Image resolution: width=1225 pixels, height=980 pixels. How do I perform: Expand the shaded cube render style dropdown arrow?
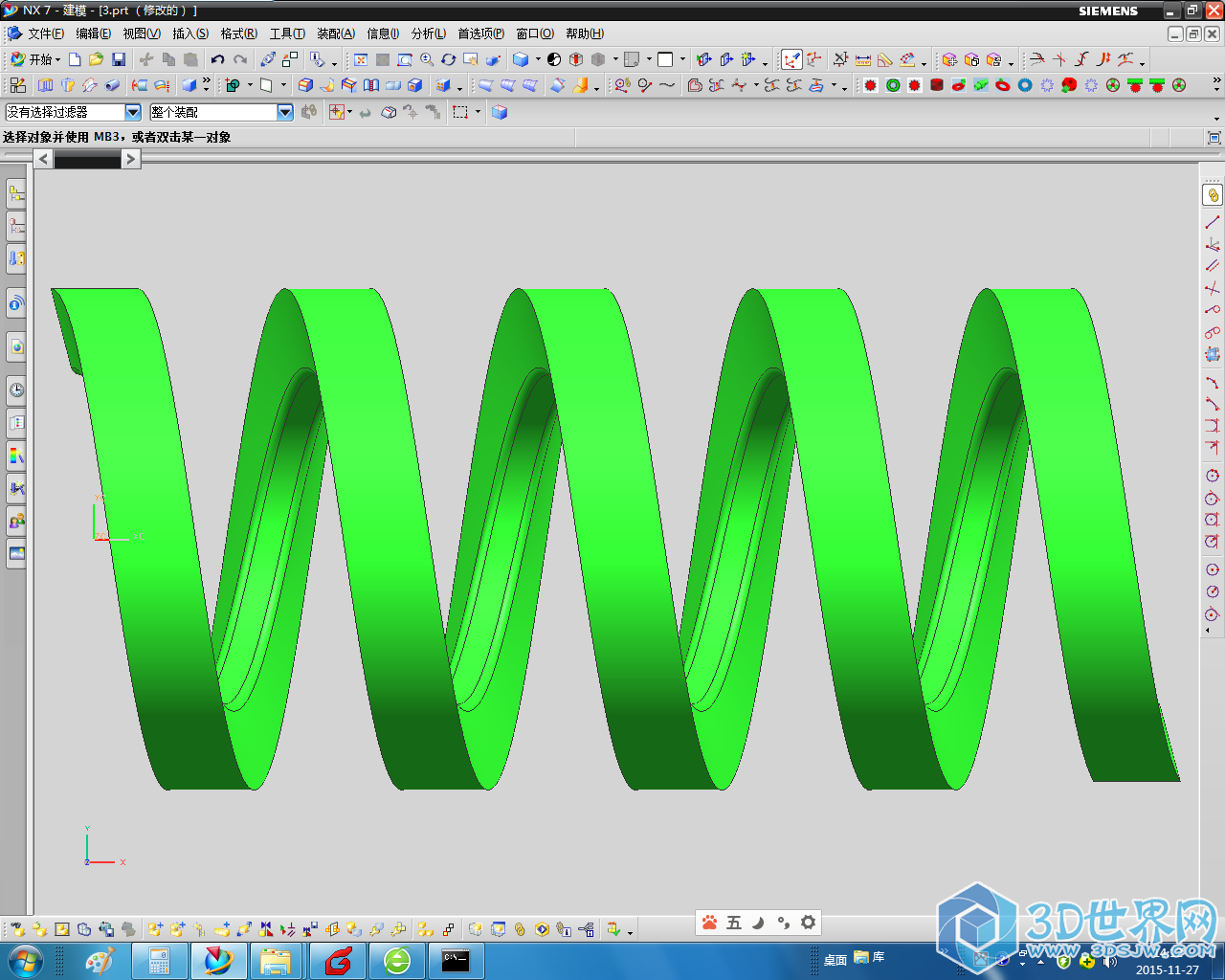pyautogui.click(x=538, y=59)
